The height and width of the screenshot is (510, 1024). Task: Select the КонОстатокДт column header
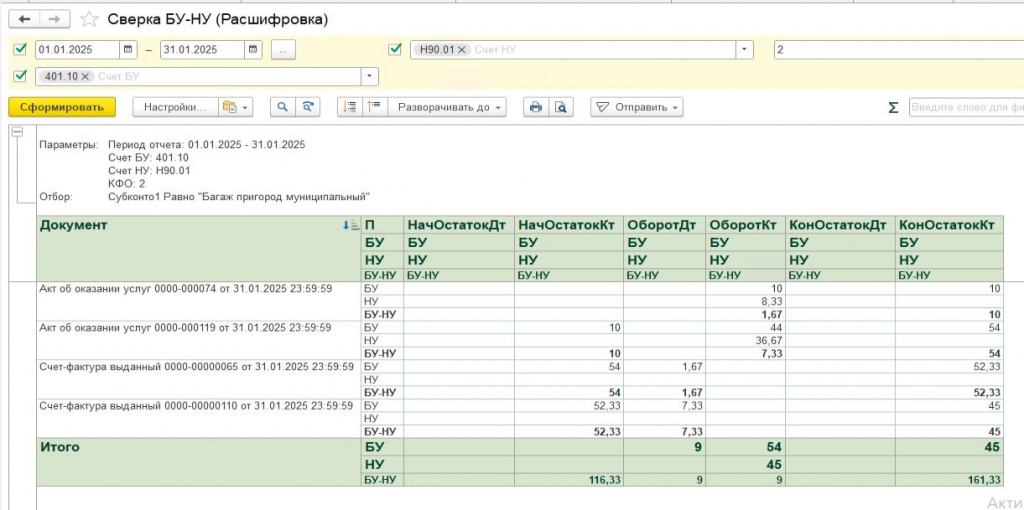click(x=838, y=226)
